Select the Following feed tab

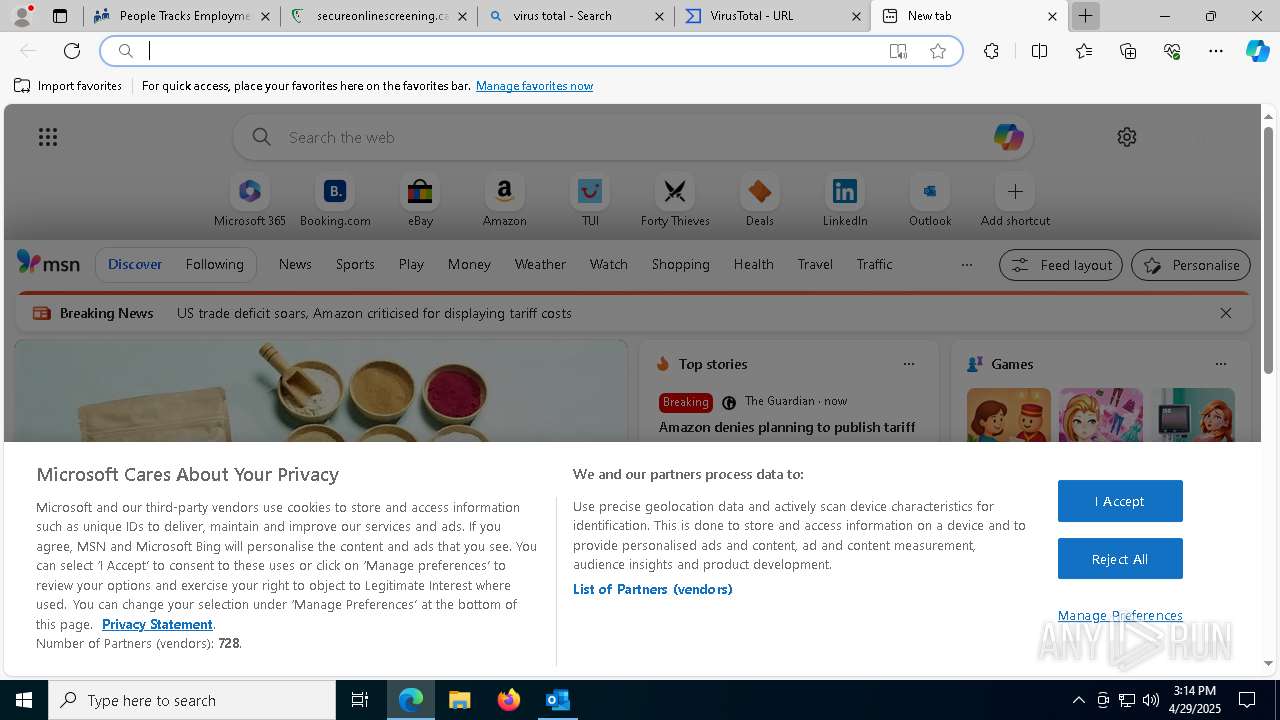tap(214, 264)
